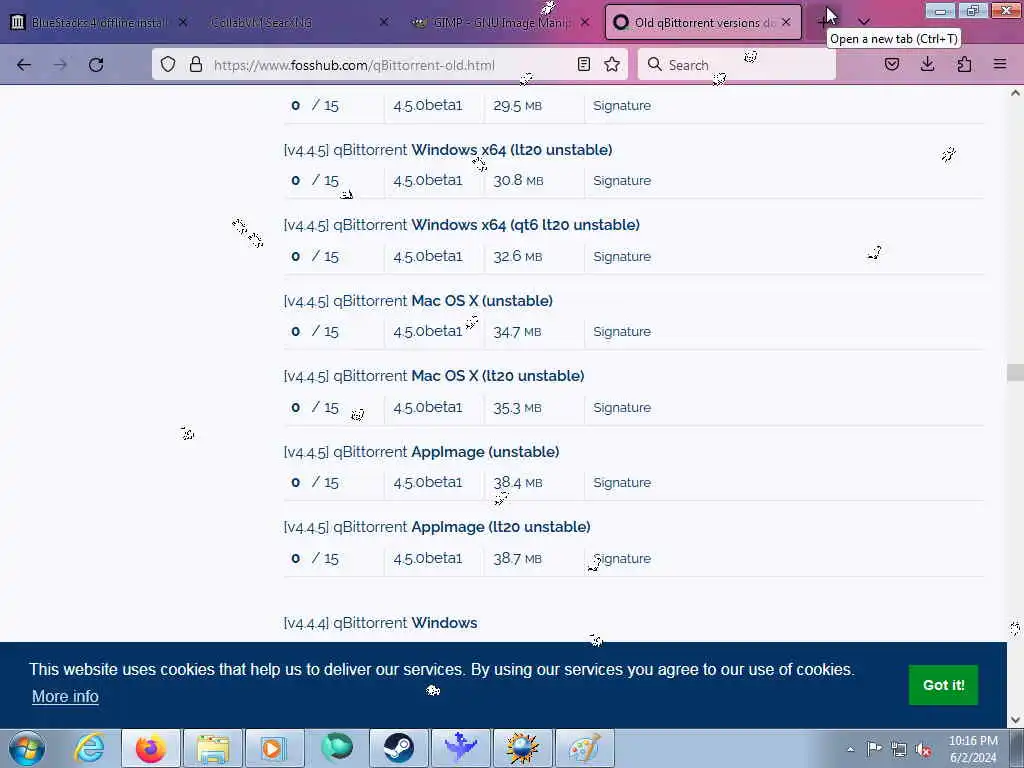1024x768 pixels.
Task: Open the green orb app on taskbar
Action: (337, 748)
